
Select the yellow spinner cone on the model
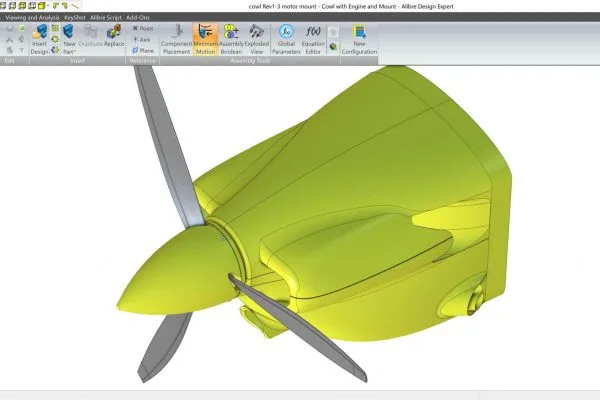click(180, 268)
